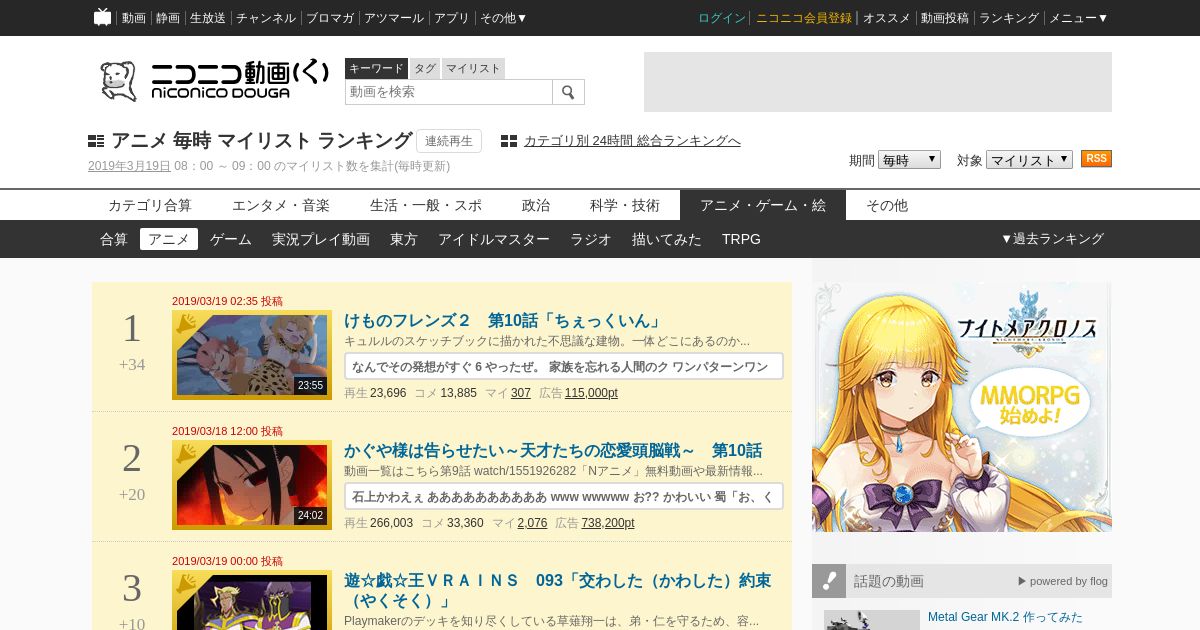The width and height of the screenshot is (1200, 630).
Task: Open Metal Gear MK.2 作ってみた link
Action: click(1005, 617)
